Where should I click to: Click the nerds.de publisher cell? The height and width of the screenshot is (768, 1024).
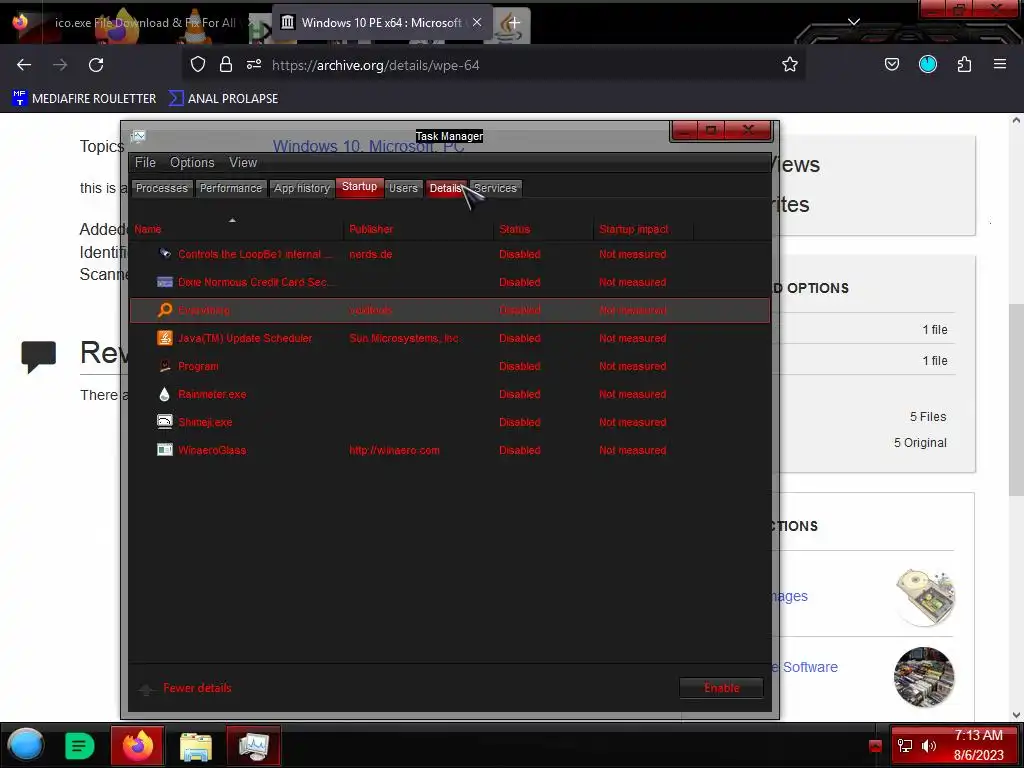tap(370, 254)
